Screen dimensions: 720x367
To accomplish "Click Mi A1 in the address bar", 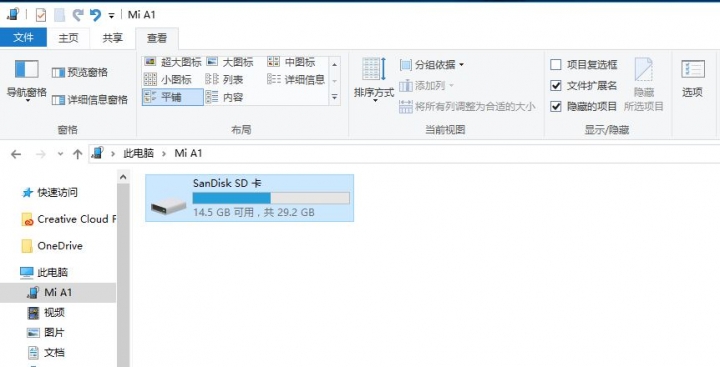I will (x=188, y=153).
